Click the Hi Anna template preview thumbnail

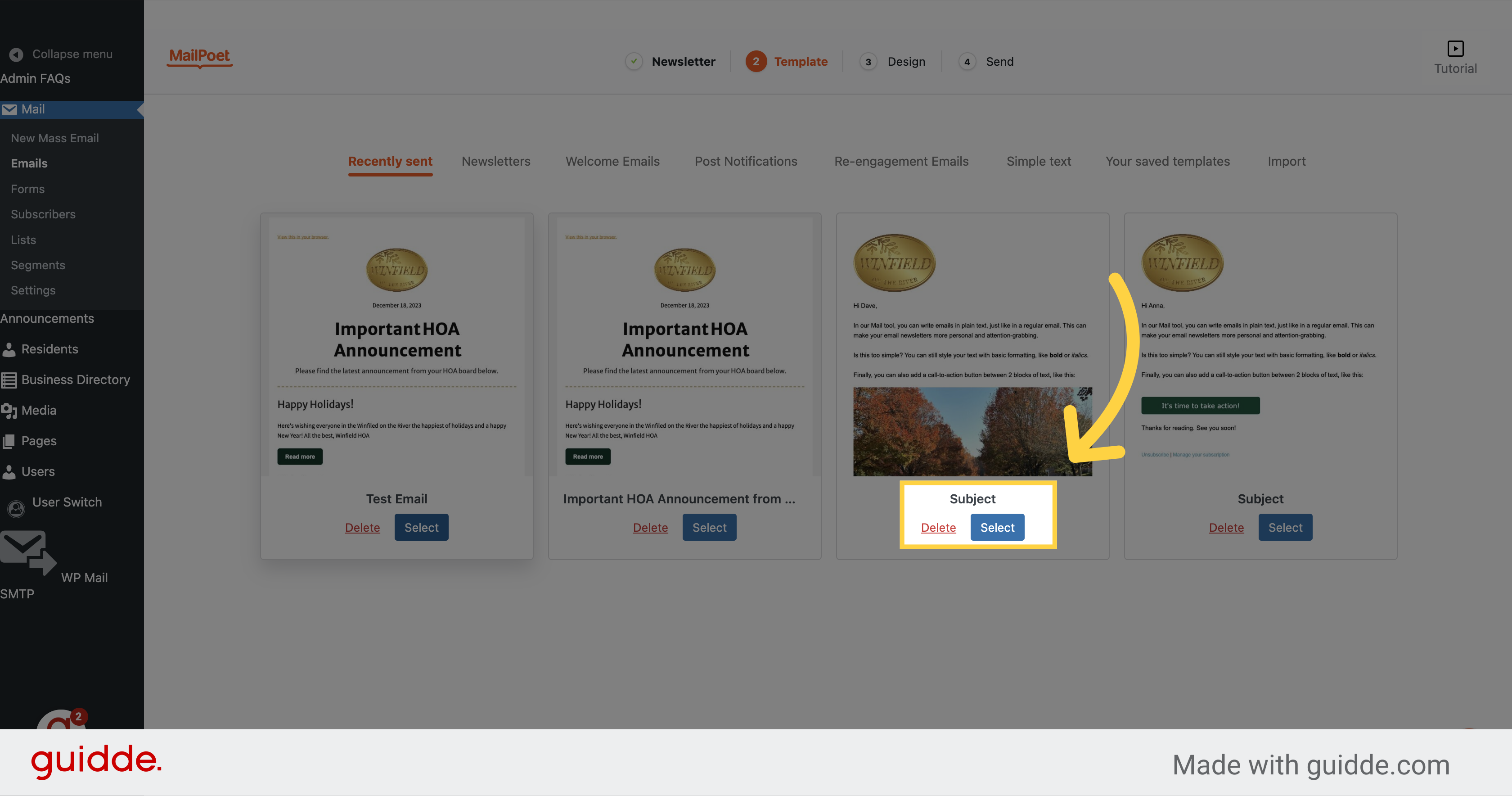[x=1260, y=347]
